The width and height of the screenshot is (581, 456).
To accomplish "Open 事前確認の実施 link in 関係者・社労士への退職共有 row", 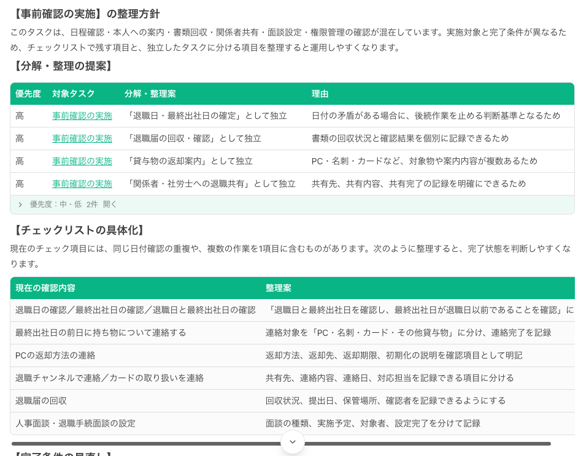I will coord(82,184).
